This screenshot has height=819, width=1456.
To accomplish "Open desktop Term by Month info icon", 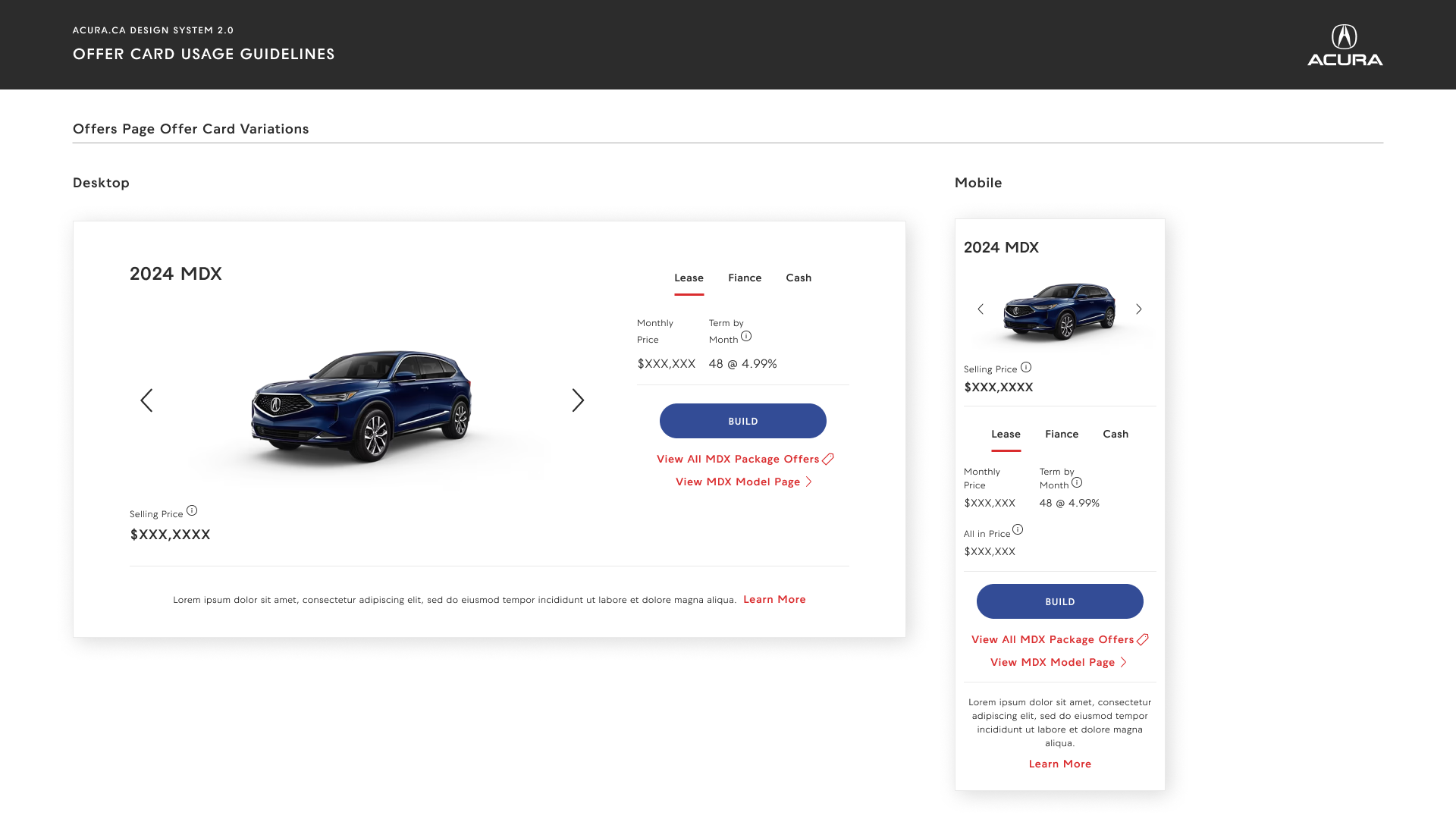I will tap(746, 336).
